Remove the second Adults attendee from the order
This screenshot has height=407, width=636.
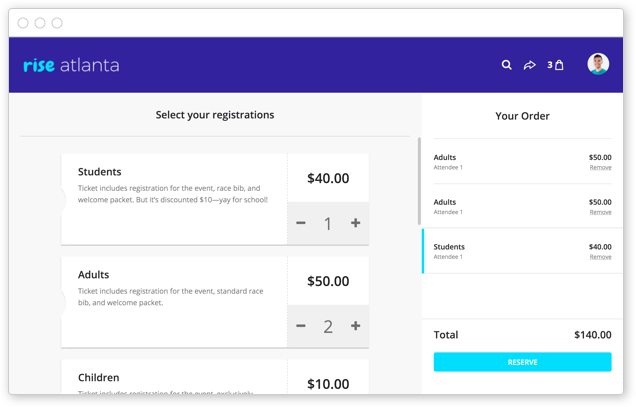[x=600, y=212]
